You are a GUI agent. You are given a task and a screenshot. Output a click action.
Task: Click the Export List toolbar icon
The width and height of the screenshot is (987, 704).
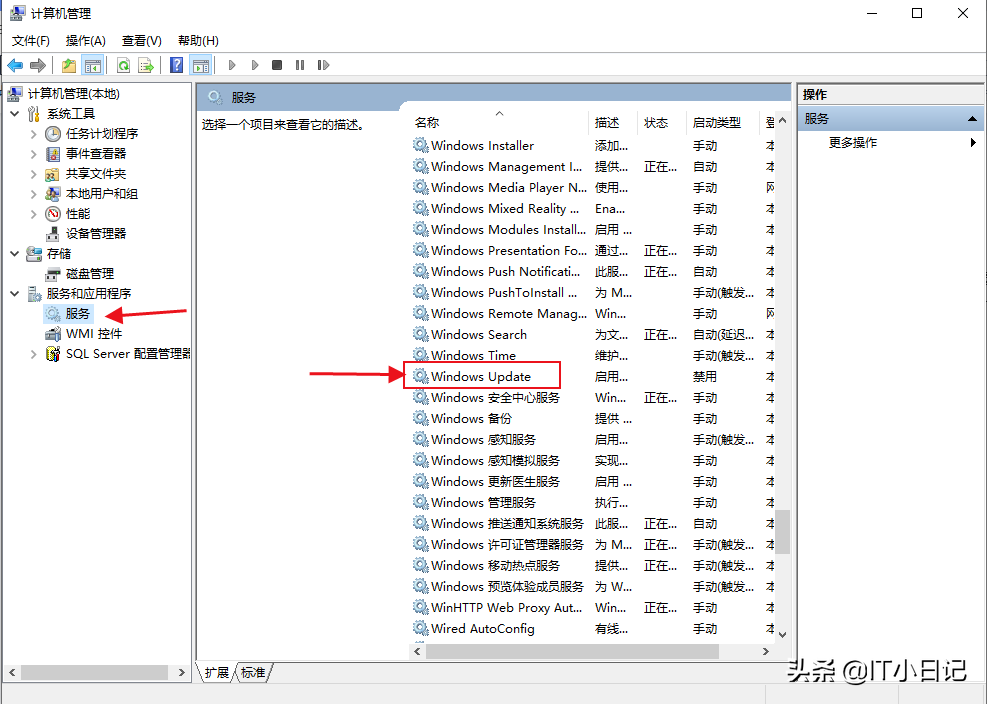tap(146, 65)
